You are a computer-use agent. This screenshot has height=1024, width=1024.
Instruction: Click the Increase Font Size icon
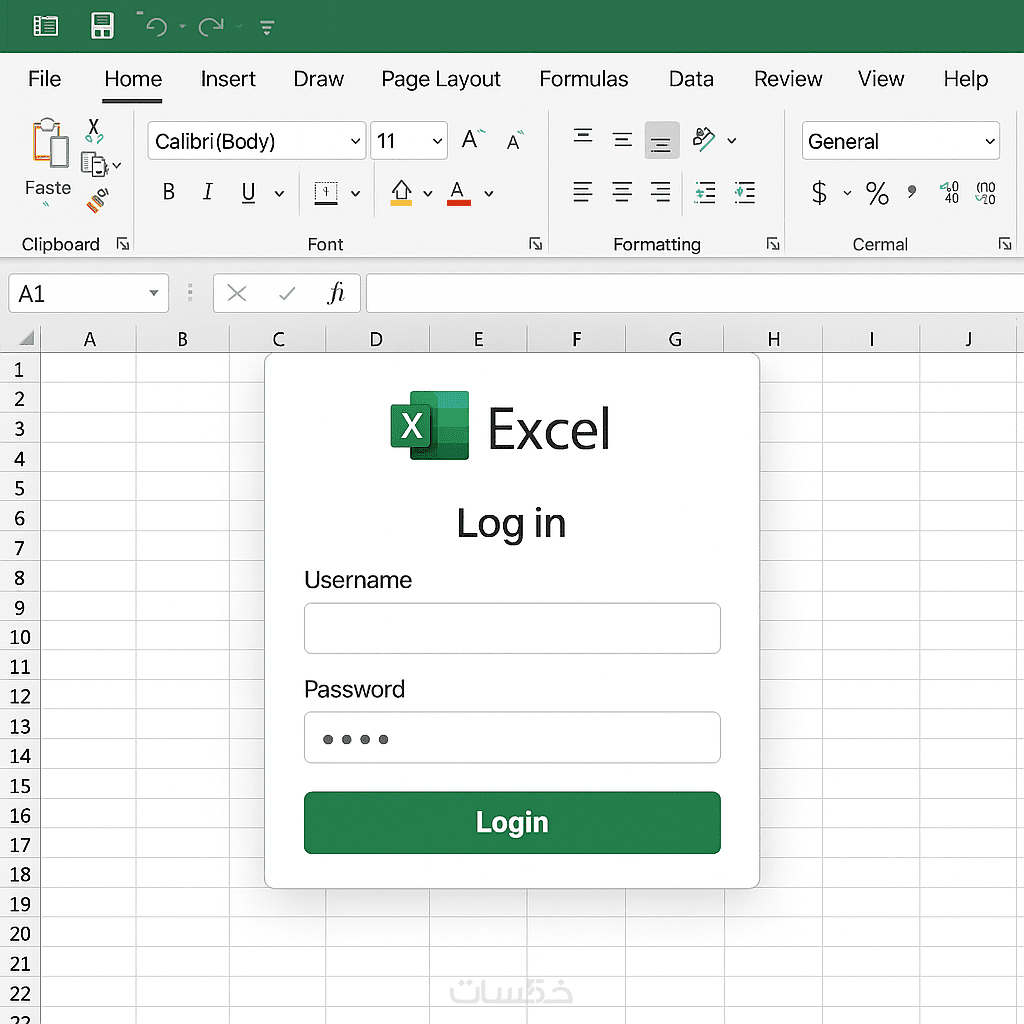pos(472,140)
